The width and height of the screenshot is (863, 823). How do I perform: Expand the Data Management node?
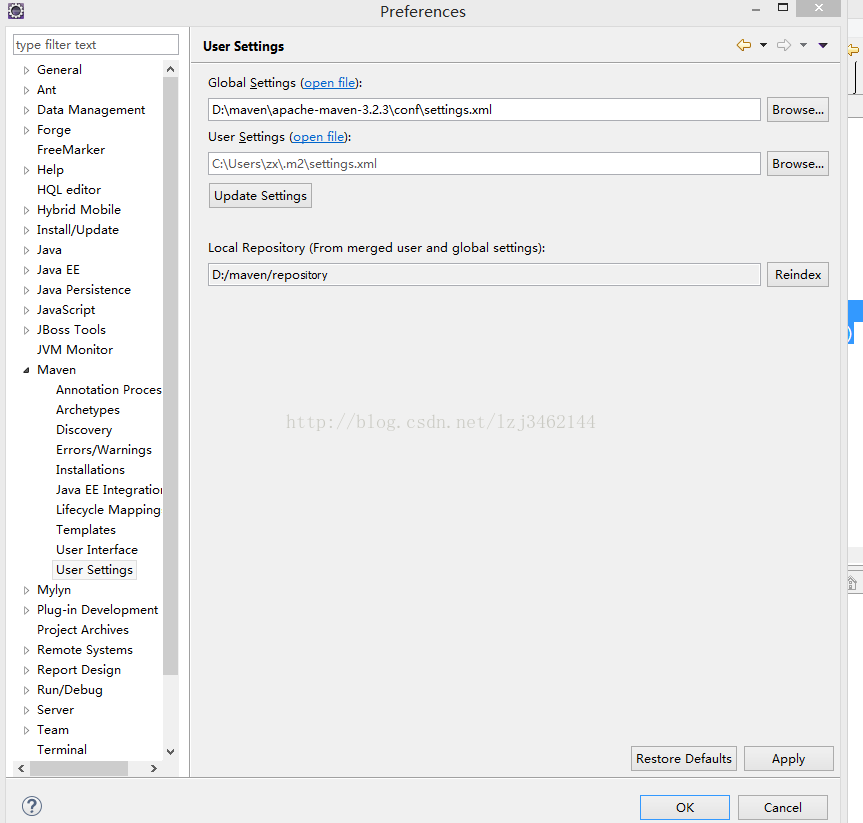26,110
